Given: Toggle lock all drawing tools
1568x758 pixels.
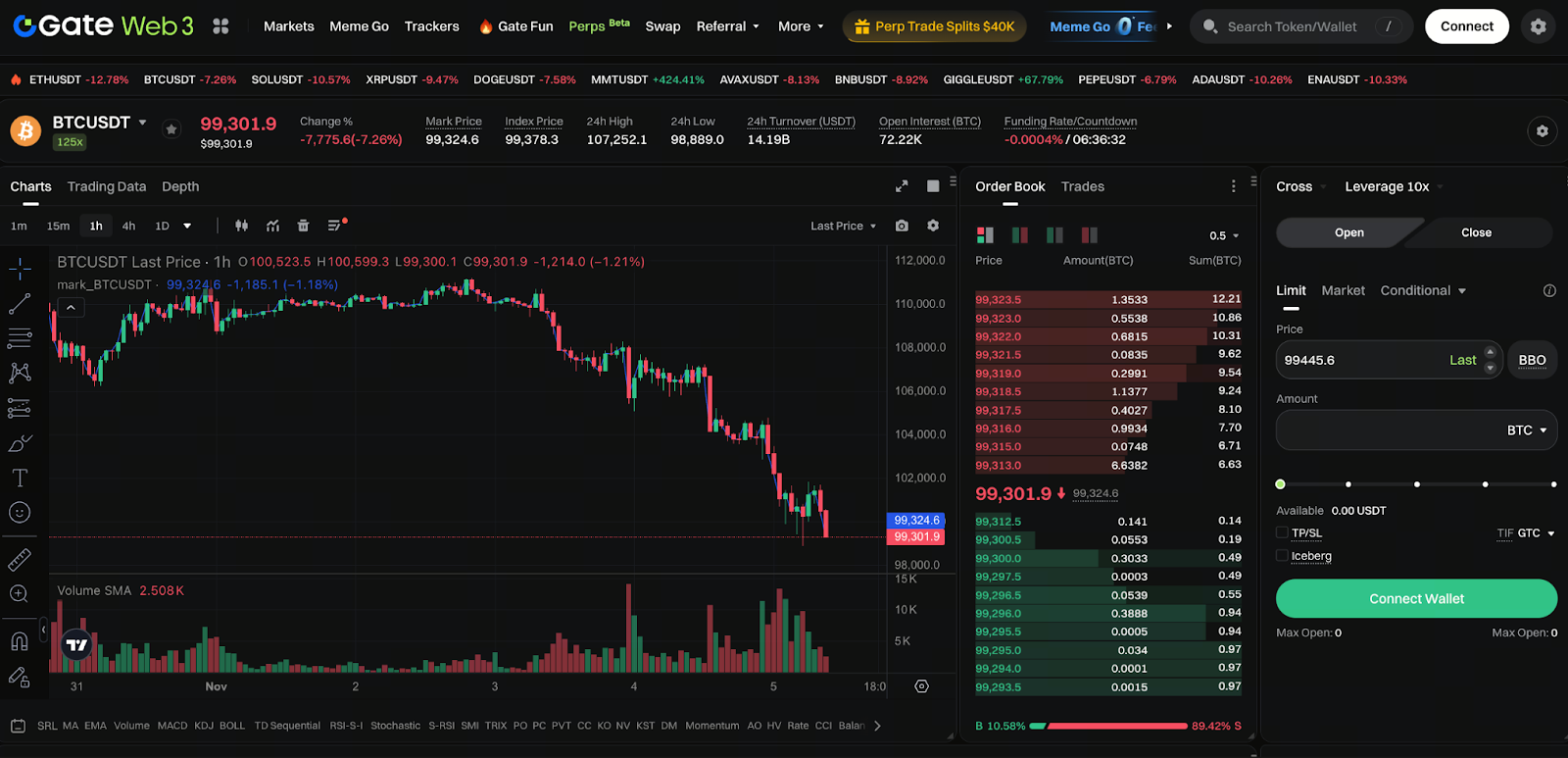Looking at the screenshot, I should pos(20,677).
